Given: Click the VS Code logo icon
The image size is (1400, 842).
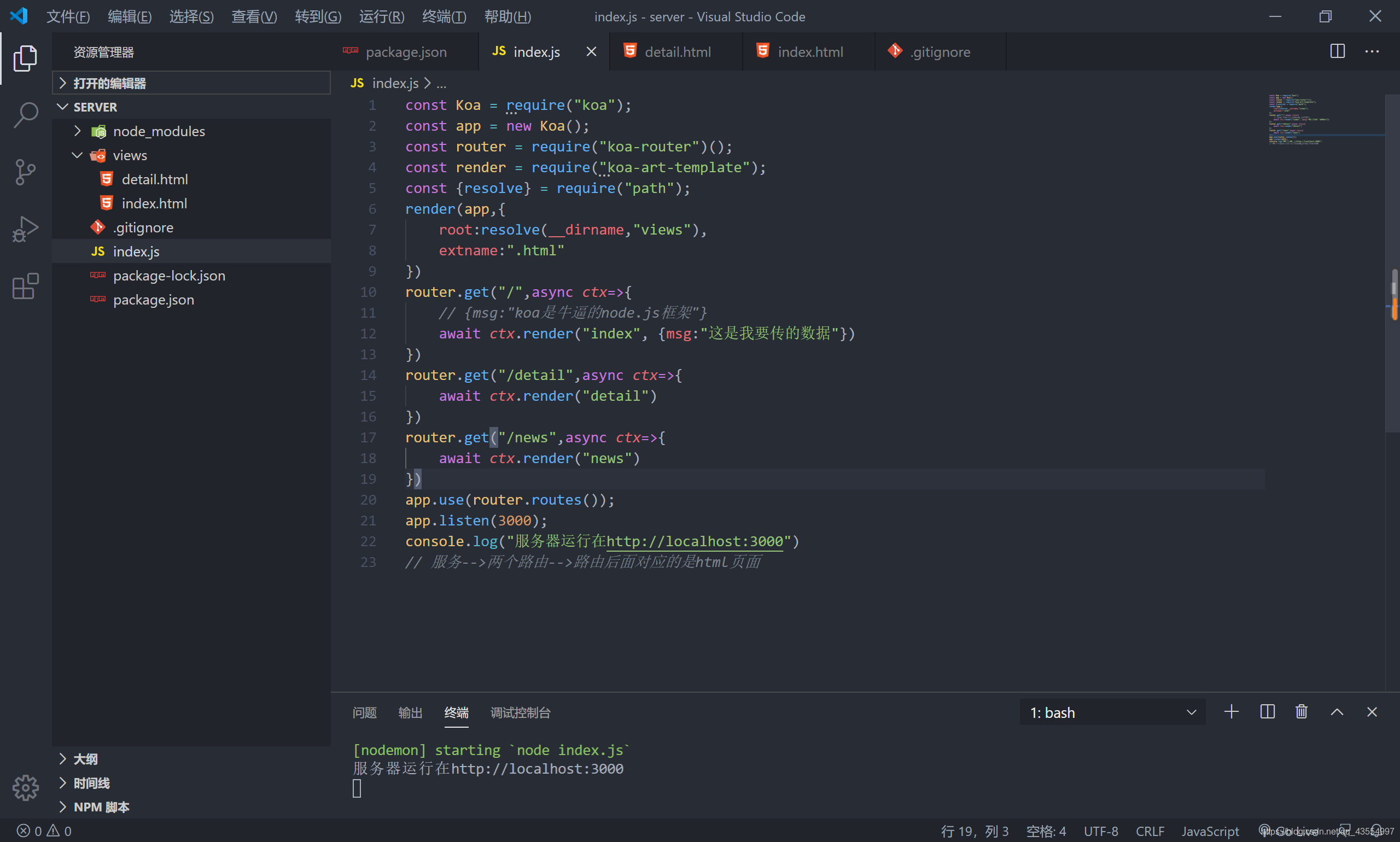Looking at the screenshot, I should tap(19, 16).
